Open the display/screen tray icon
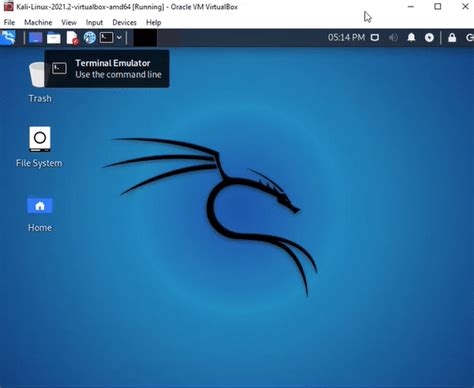This screenshot has height=388, width=474. (375, 38)
